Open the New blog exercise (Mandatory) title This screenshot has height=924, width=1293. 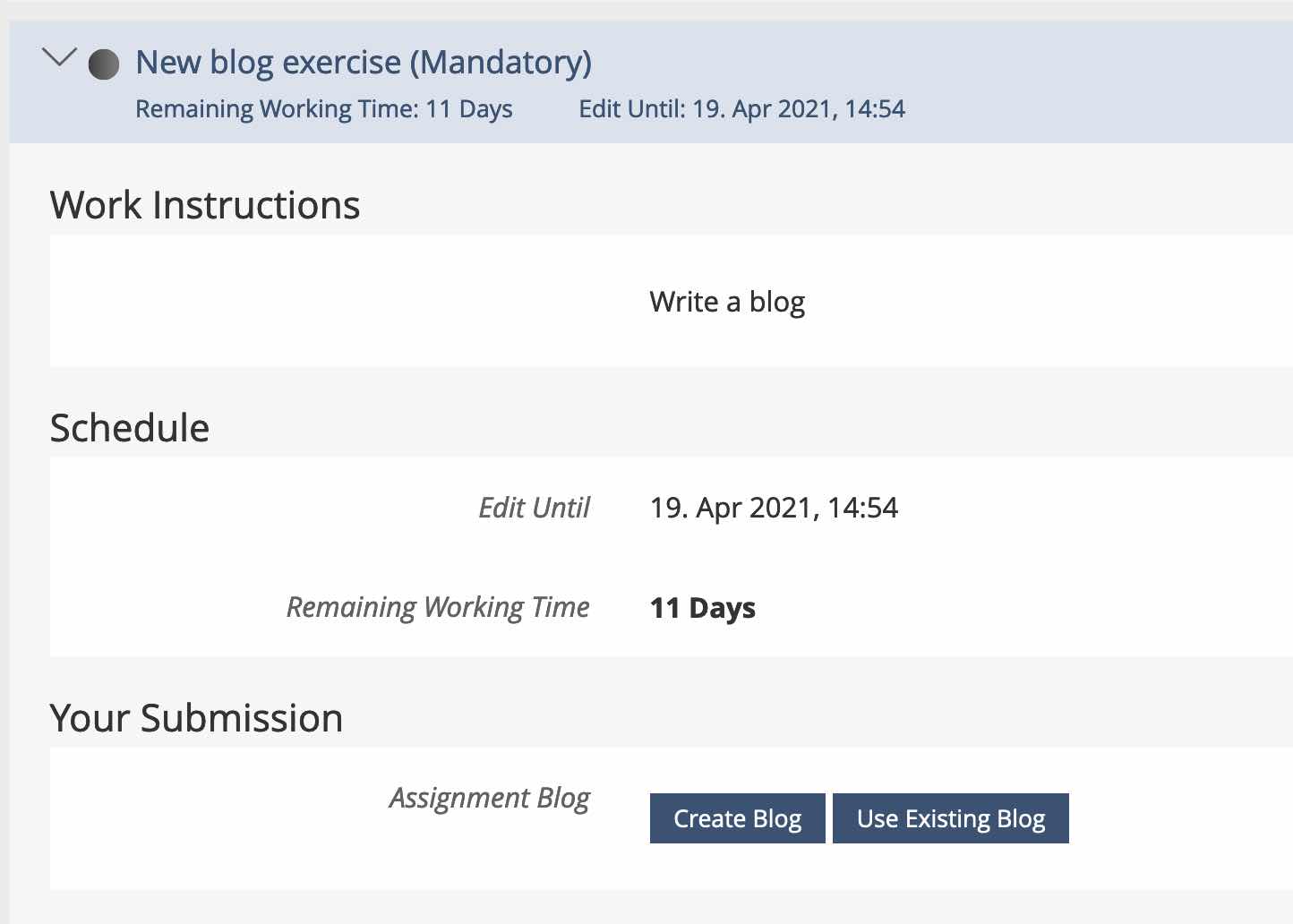click(363, 63)
